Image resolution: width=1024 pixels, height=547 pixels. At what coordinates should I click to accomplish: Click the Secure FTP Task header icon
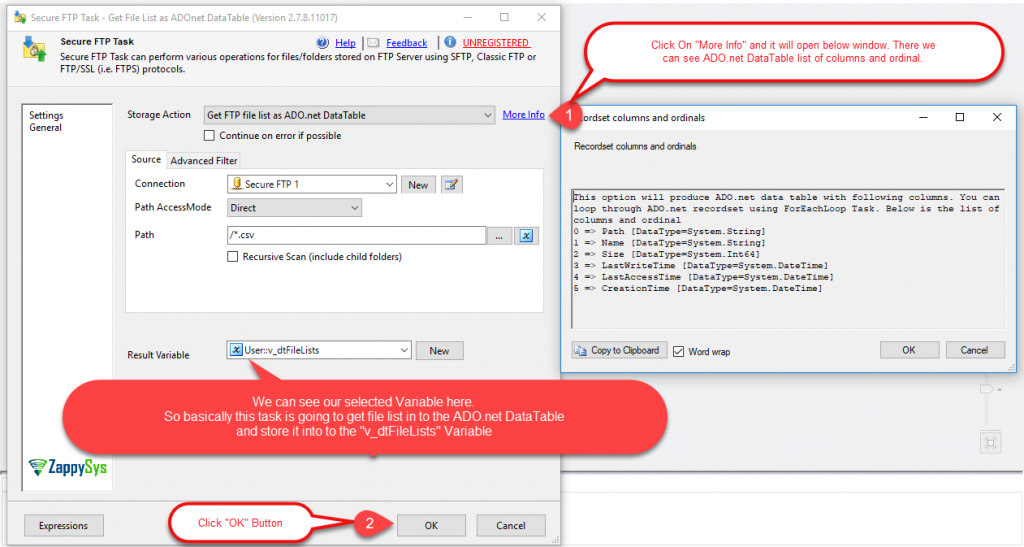35,49
